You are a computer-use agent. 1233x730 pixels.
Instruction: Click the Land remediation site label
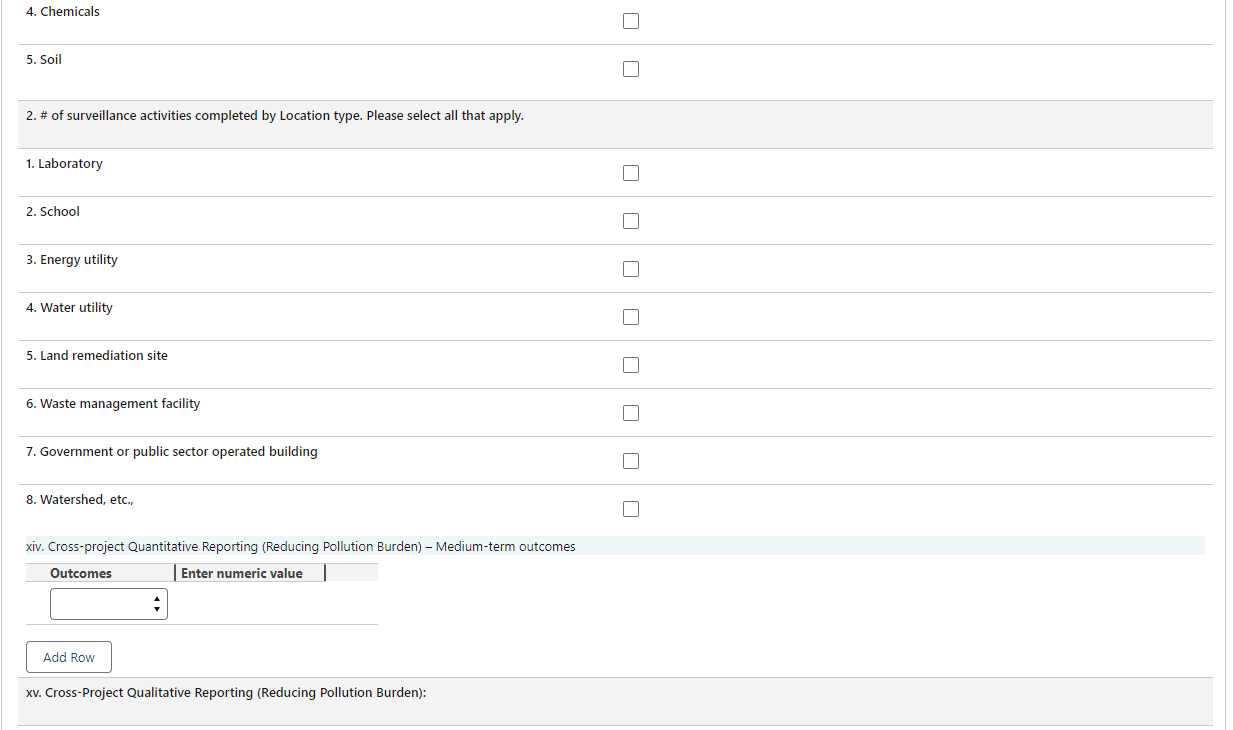[97, 356]
